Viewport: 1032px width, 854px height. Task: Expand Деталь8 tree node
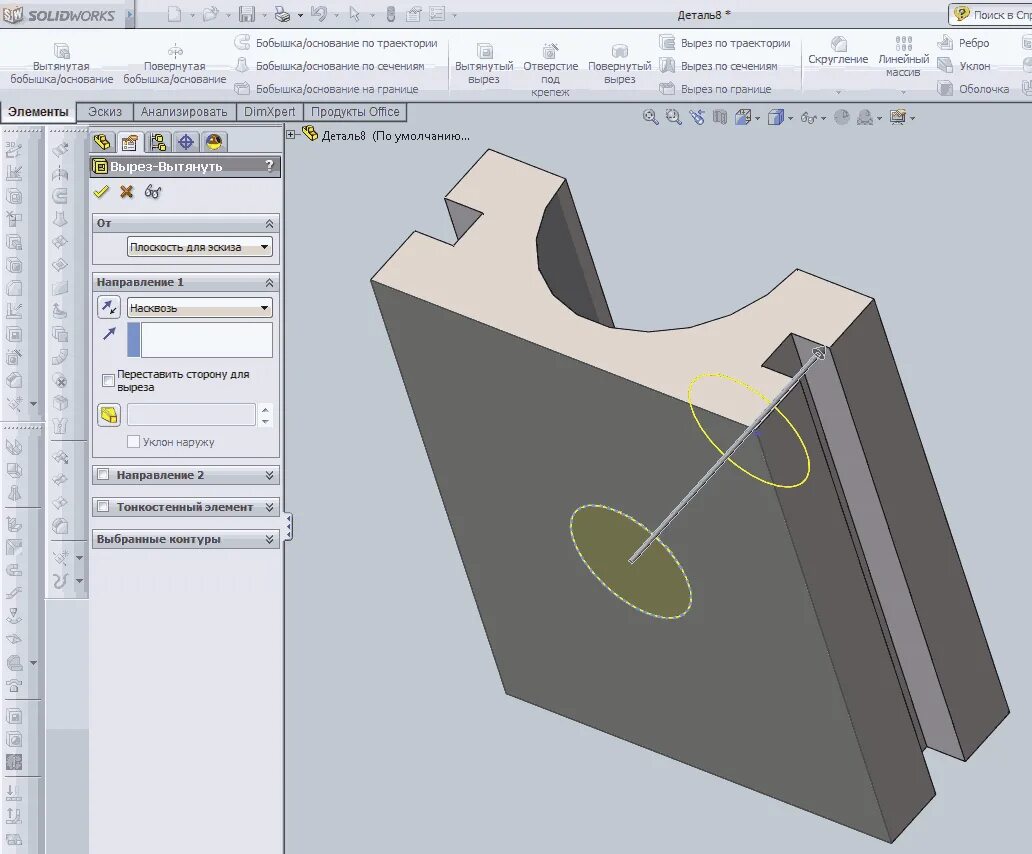point(291,135)
